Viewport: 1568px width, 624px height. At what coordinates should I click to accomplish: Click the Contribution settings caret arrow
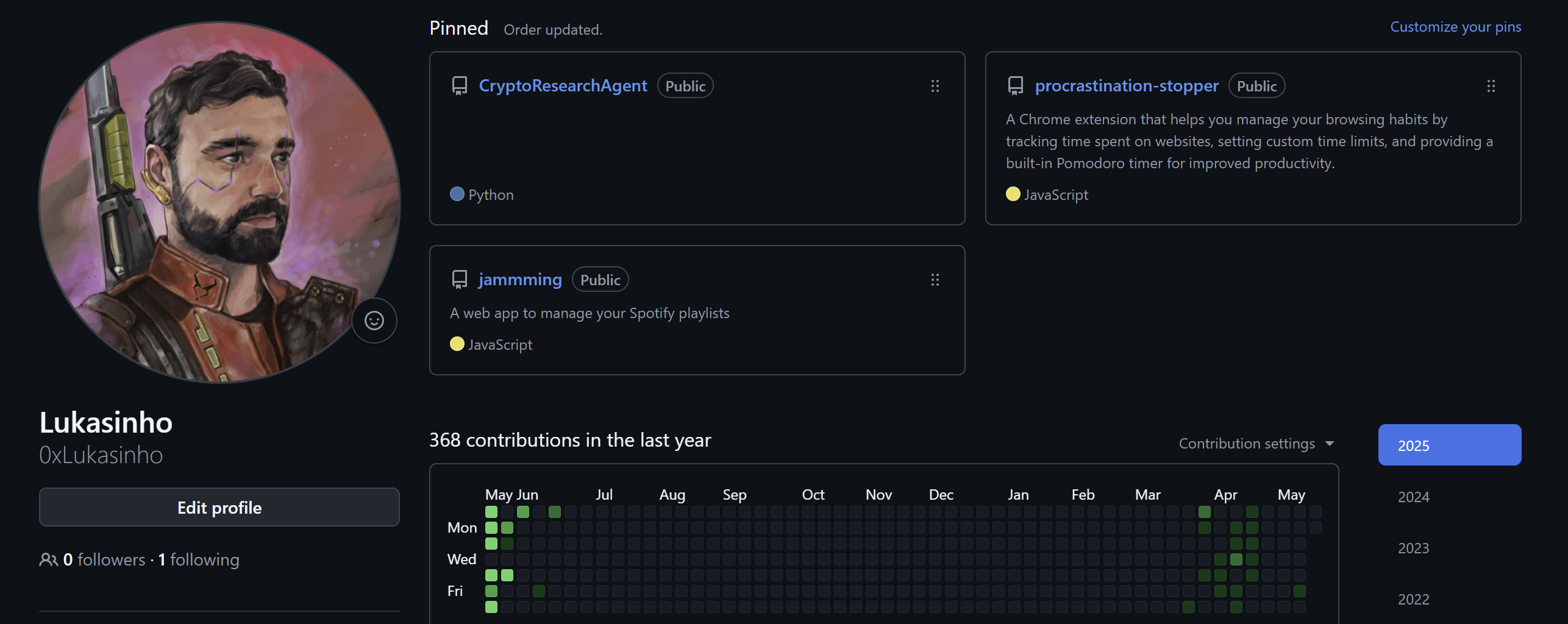tap(1330, 444)
